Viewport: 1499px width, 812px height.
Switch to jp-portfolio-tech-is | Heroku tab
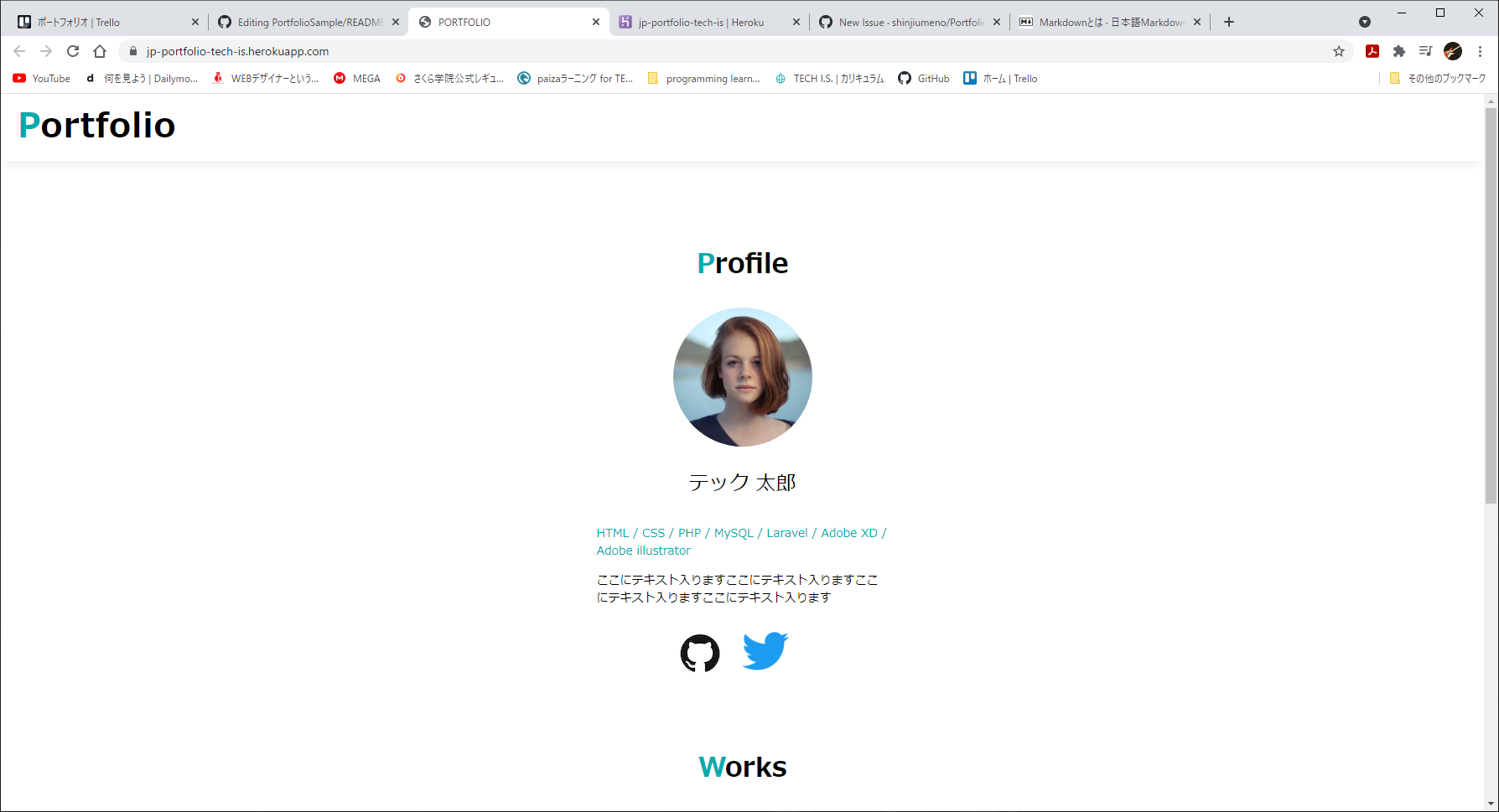tap(709, 23)
